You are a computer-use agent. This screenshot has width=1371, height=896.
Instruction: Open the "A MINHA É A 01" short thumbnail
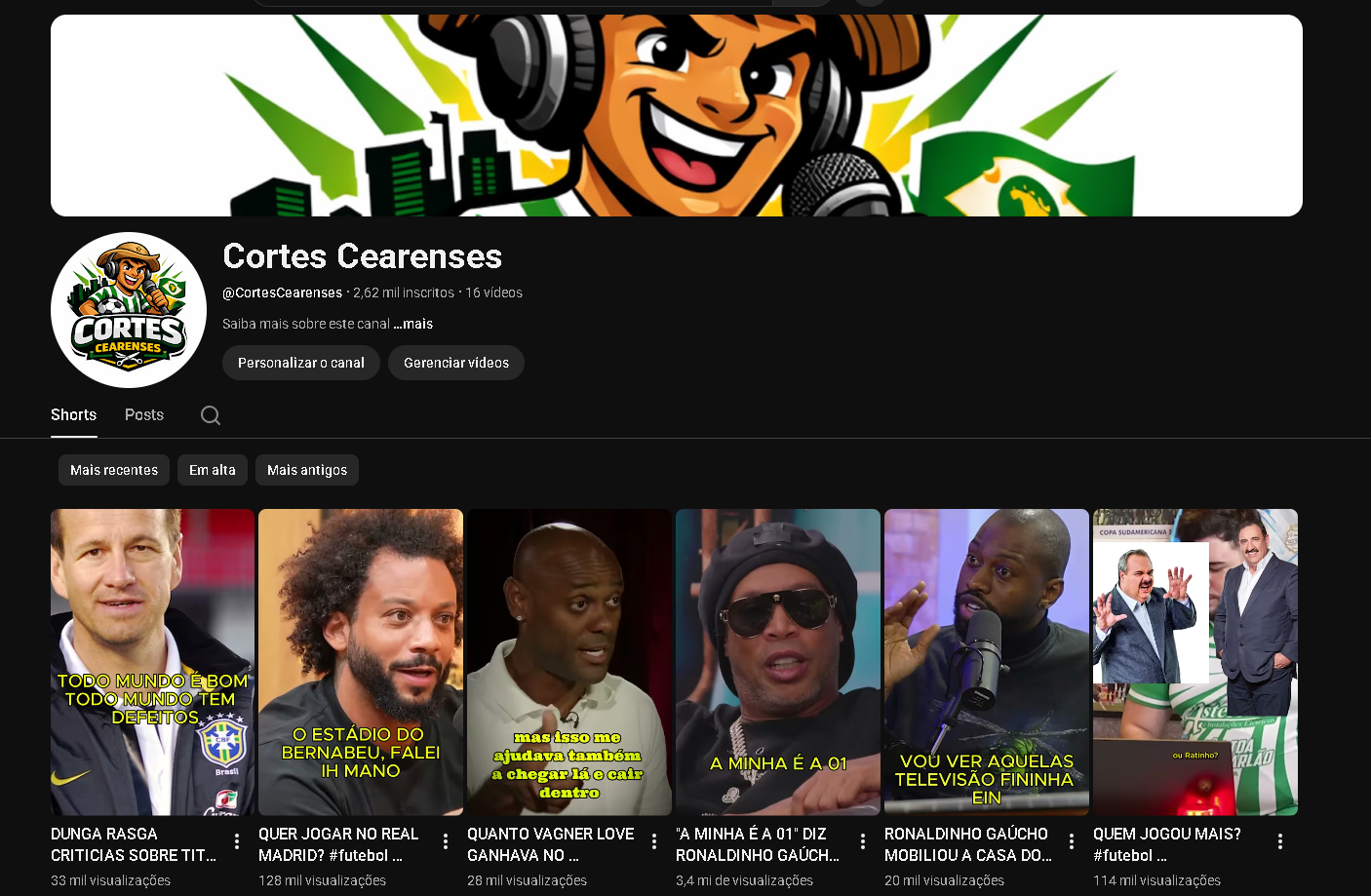point(778,662)
